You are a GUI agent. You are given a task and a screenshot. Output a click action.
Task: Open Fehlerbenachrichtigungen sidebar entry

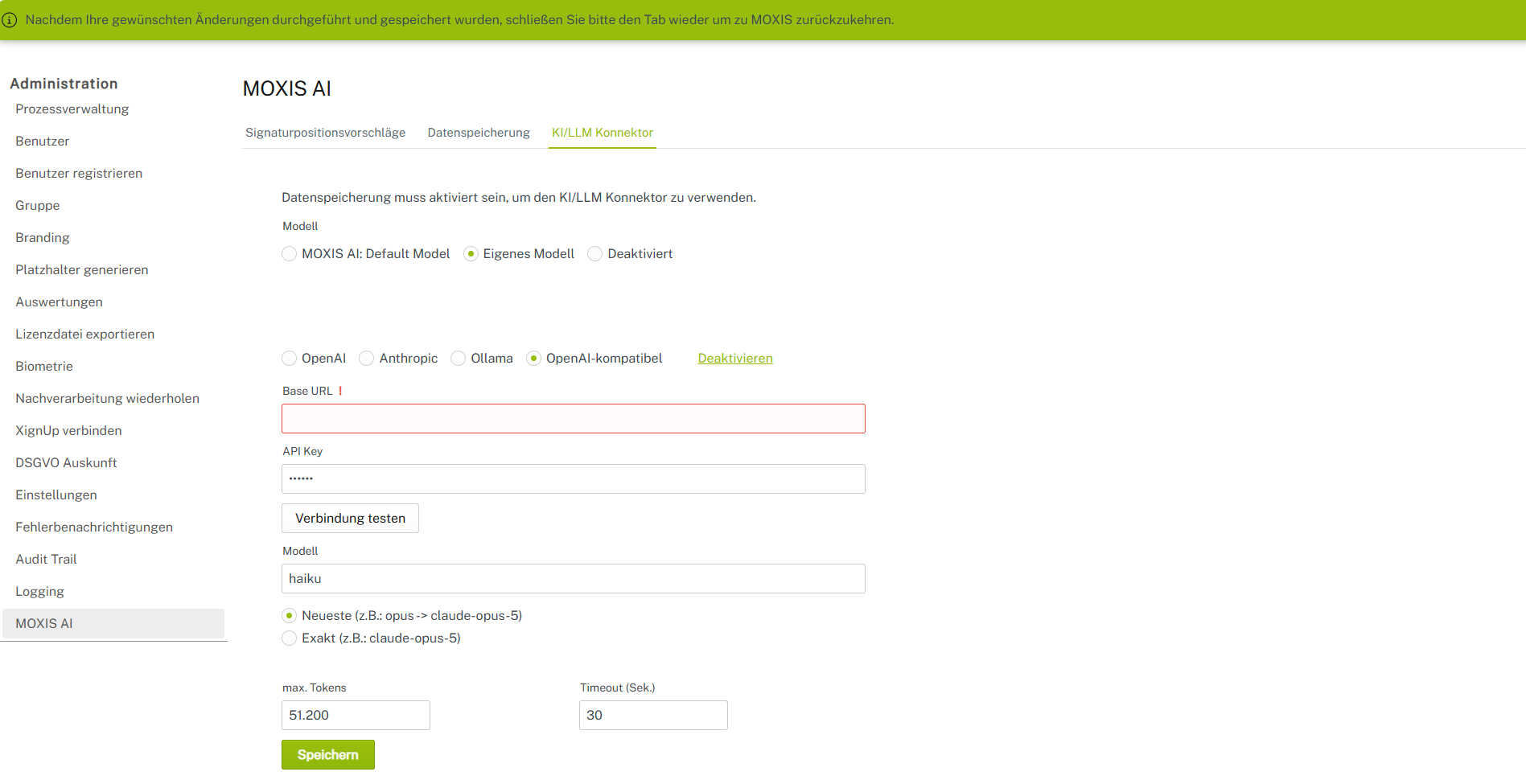point(94,527)
